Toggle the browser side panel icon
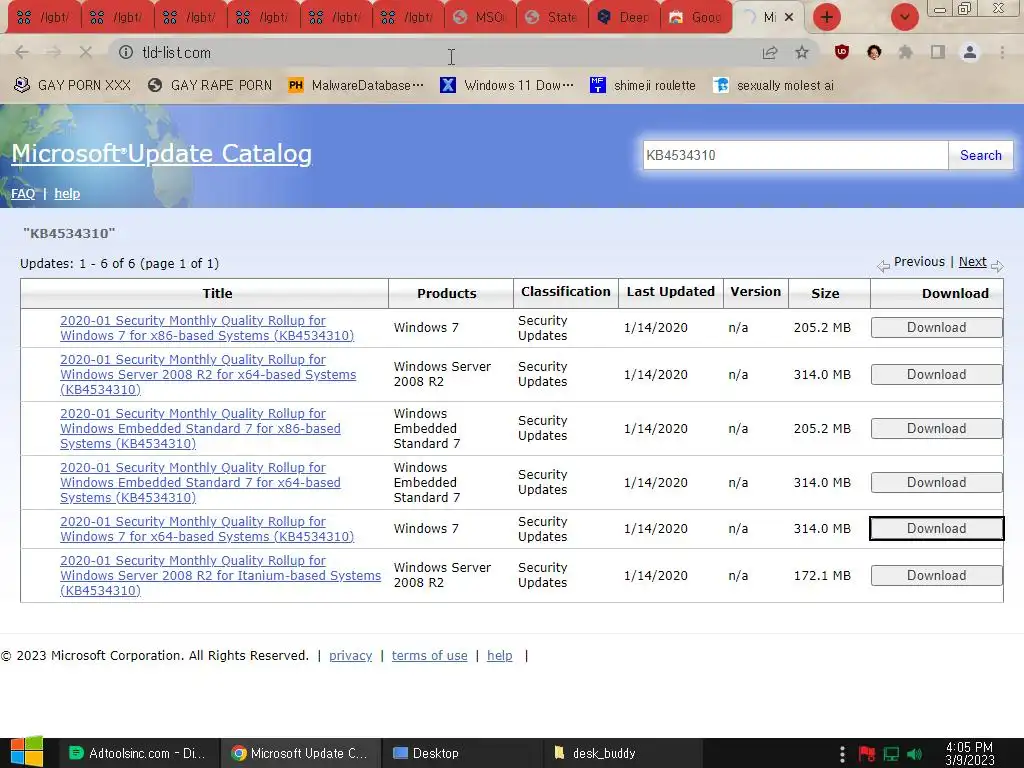The width and height of the screenshot is (1024, 768). click(938, 52)
